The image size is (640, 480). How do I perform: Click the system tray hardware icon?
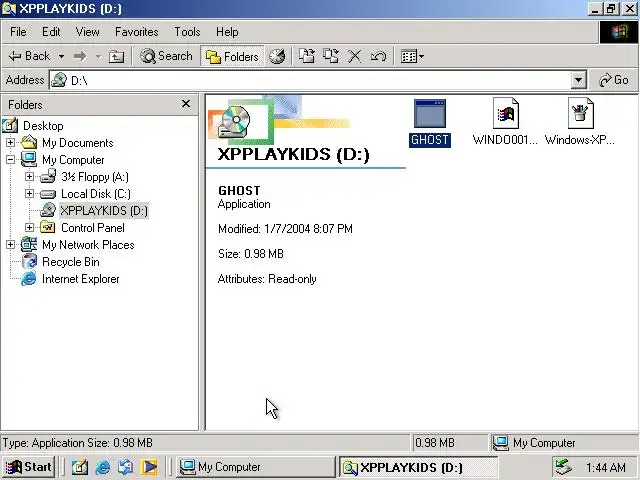point(565,467)
